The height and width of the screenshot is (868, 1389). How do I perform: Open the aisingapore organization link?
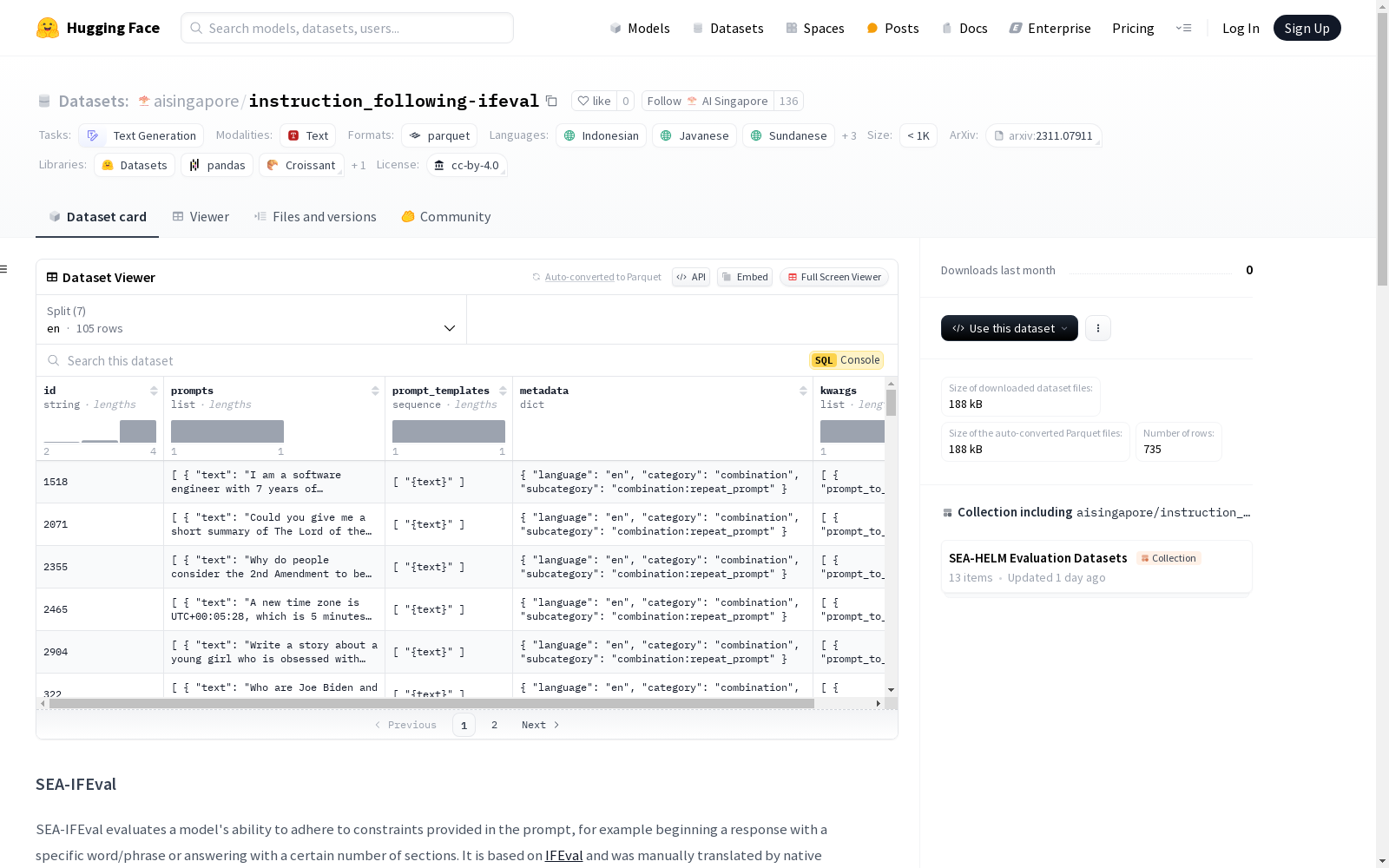(x=196, y=101)
